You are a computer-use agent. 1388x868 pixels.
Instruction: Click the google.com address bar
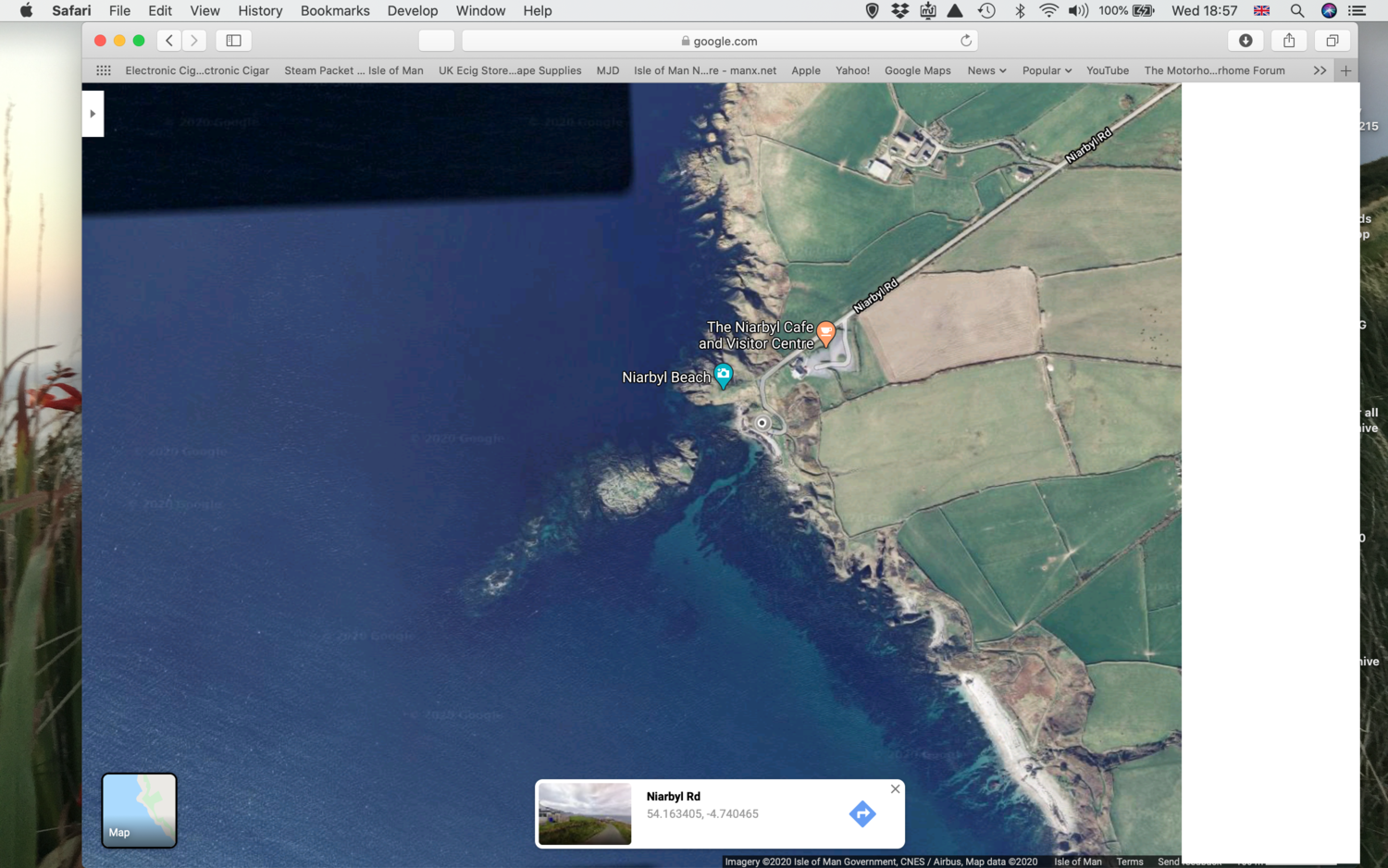click(x=720, y=41)
